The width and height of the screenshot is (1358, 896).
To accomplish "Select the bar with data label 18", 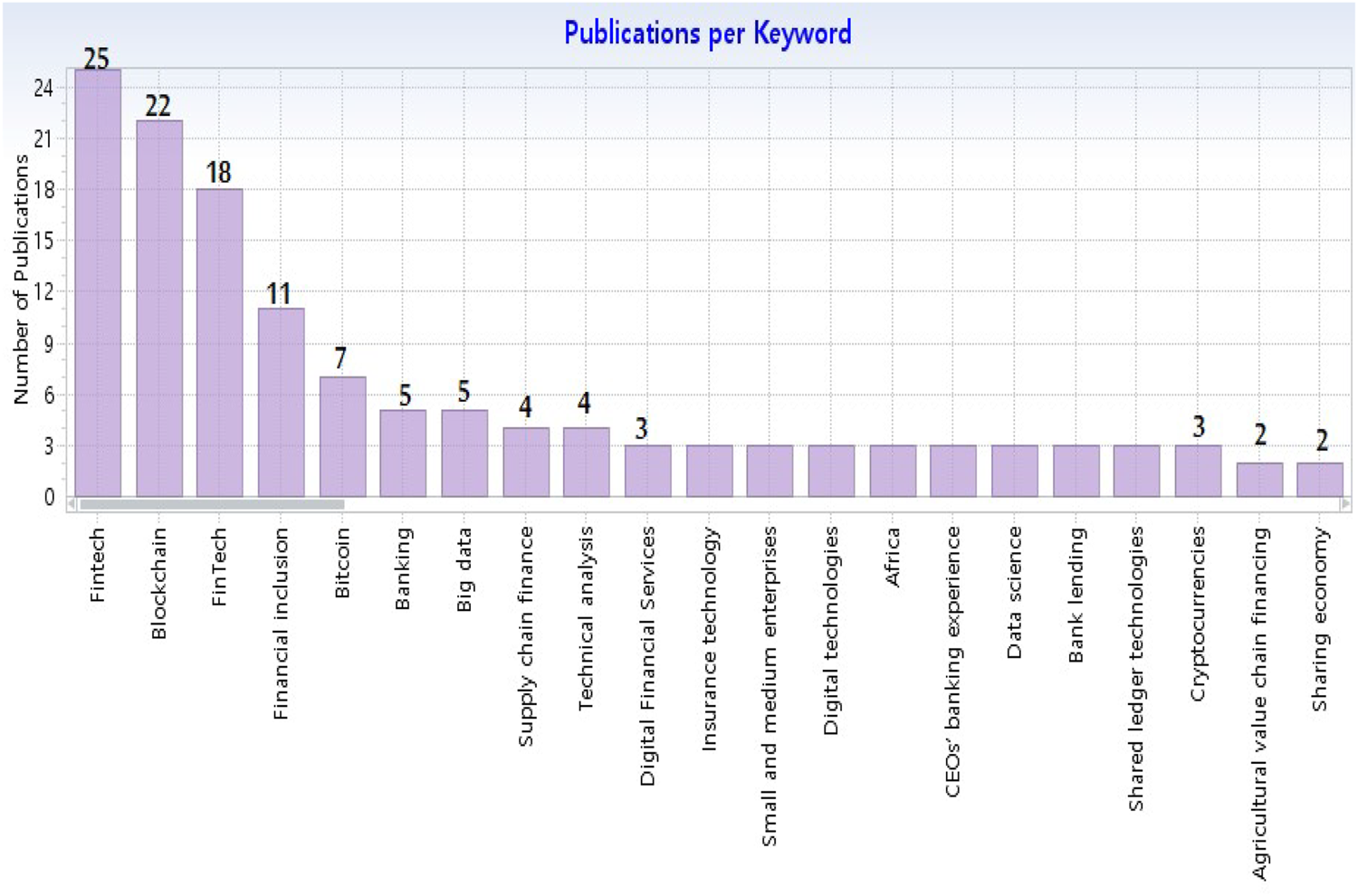I will pyautogui.click(x=220, y=342).
